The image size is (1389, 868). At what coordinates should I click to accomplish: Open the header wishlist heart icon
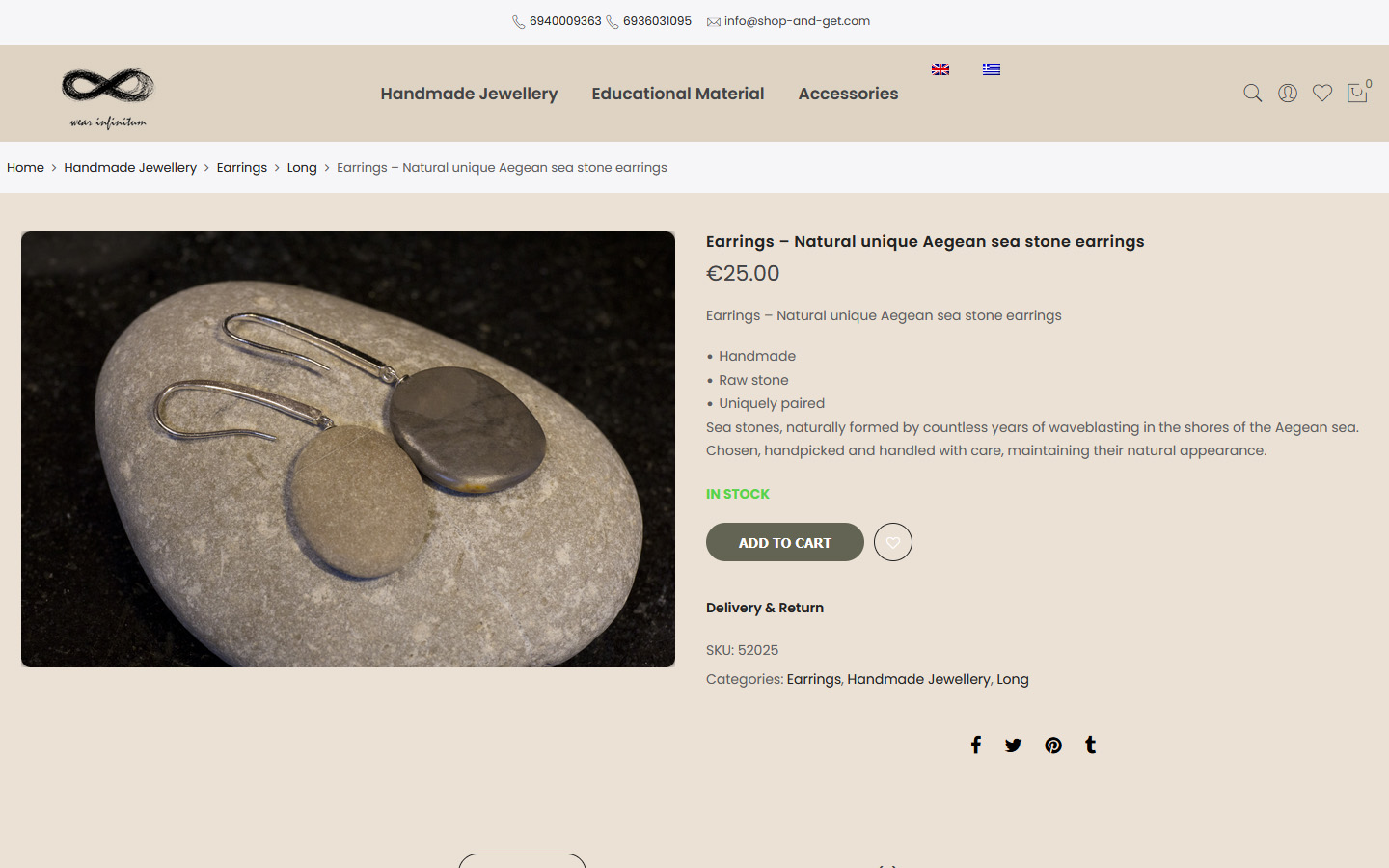tap(1321, 94)
